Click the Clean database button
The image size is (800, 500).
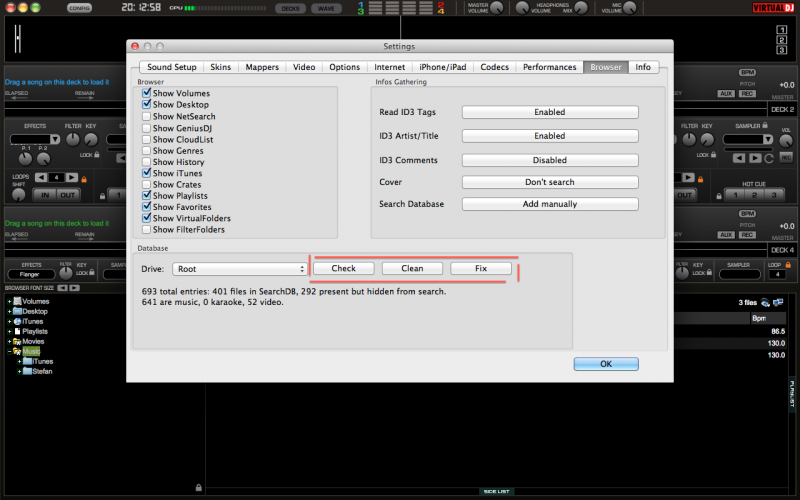pos(412,268)
